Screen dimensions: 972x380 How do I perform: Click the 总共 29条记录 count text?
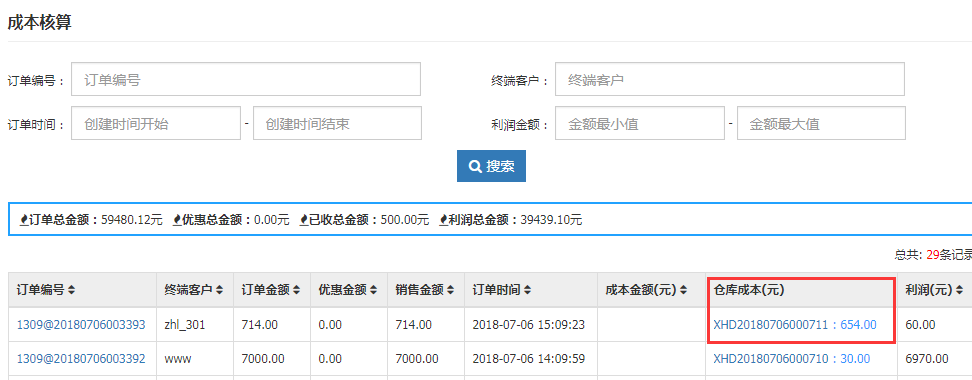coord(933,255)
